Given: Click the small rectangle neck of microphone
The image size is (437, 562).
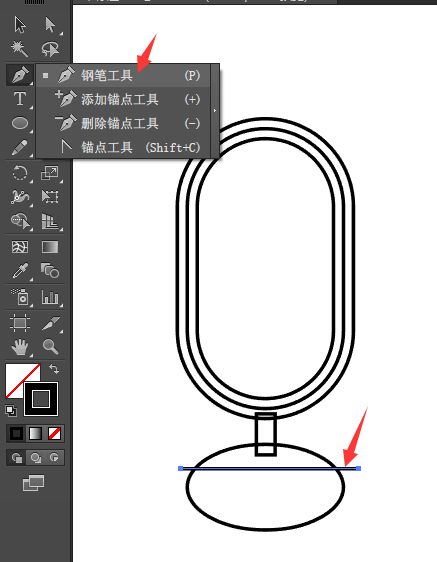Looking at the screenshot, I should pos(266,434).
